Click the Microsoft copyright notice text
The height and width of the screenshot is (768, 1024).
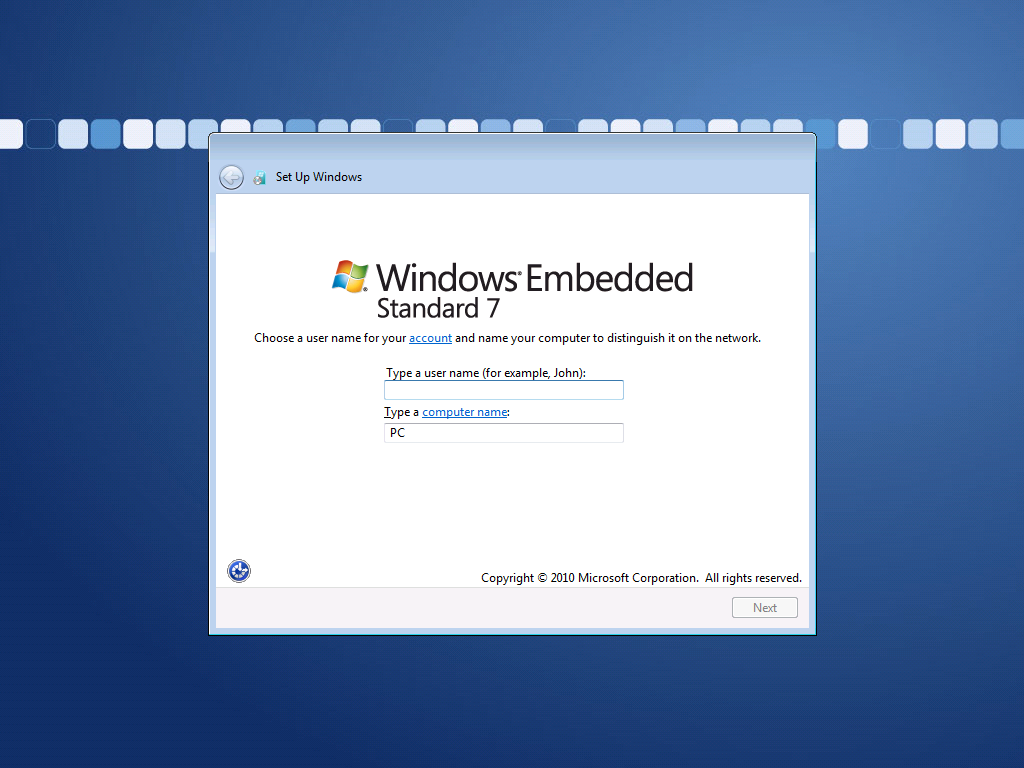(x=641, y=578)
